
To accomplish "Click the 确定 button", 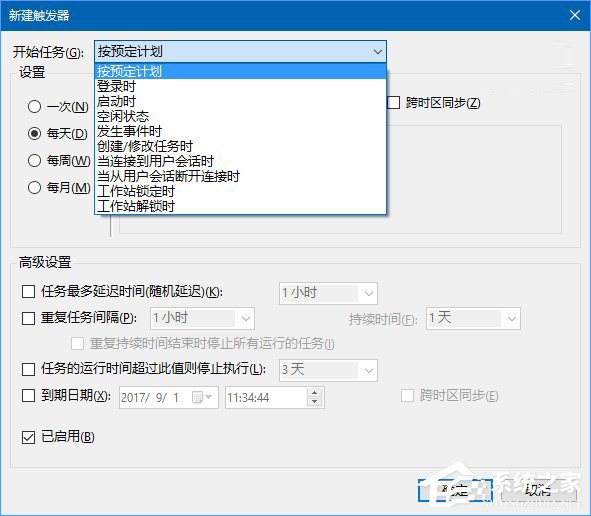I will coord(455,490).
